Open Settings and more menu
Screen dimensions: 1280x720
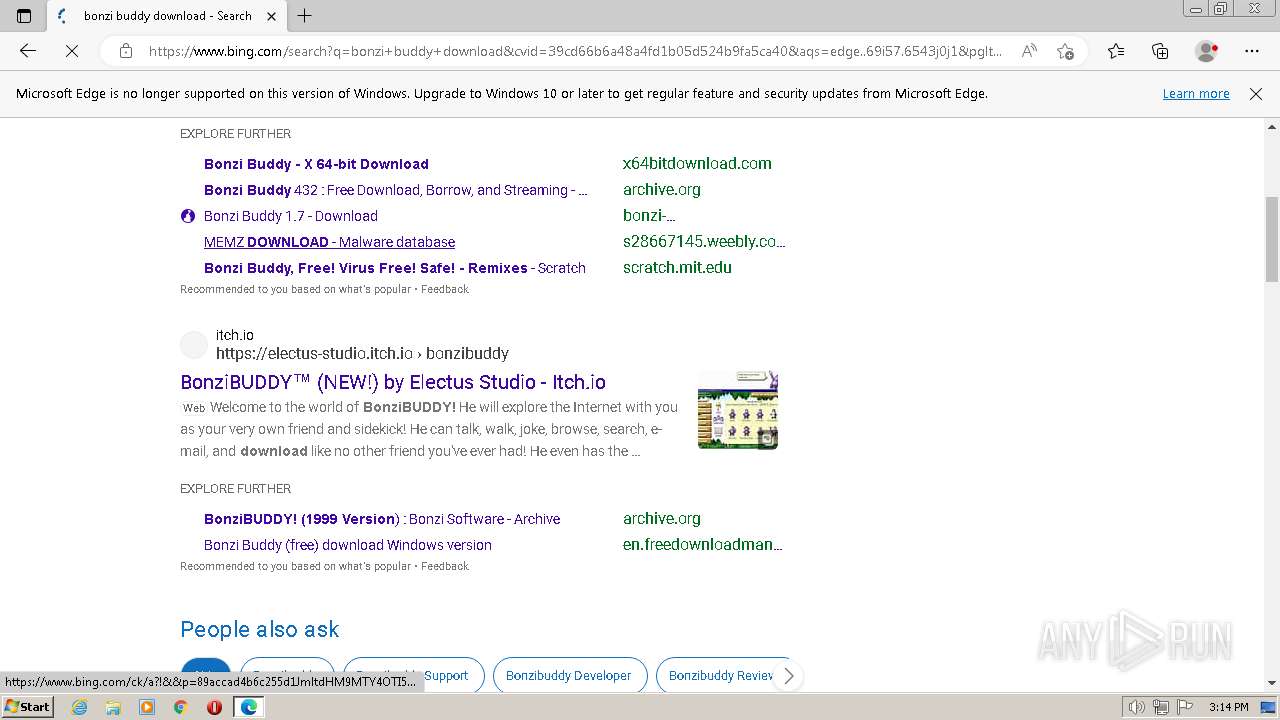click(x=1252, y=51)
